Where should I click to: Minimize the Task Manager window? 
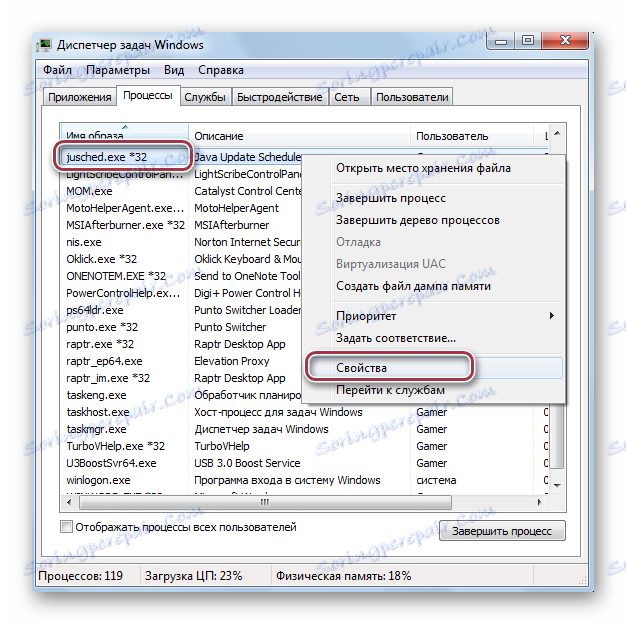point(501,41)
